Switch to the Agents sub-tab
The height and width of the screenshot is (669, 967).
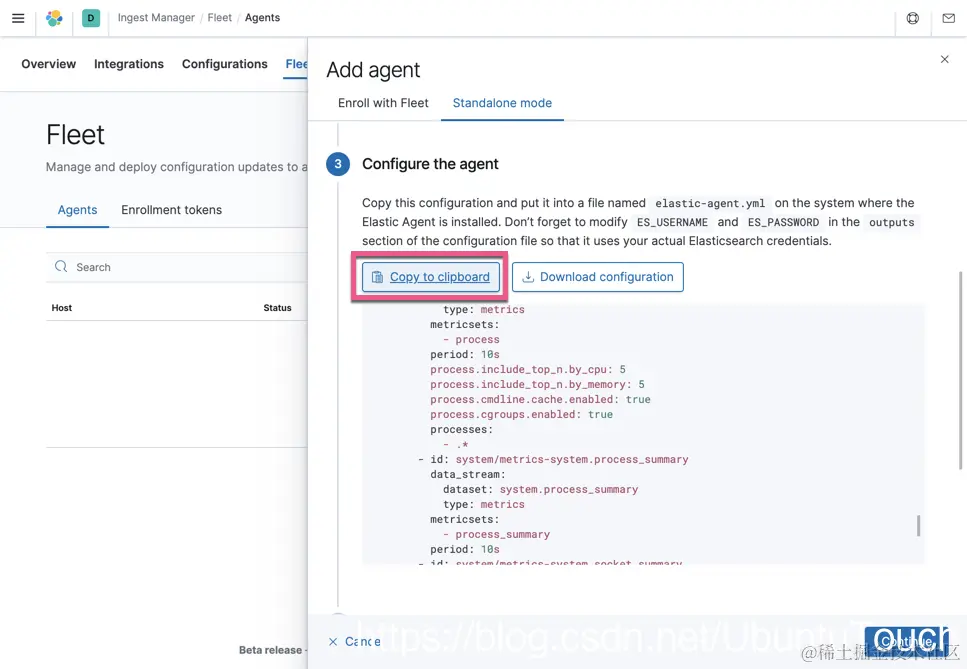[77, 210]
